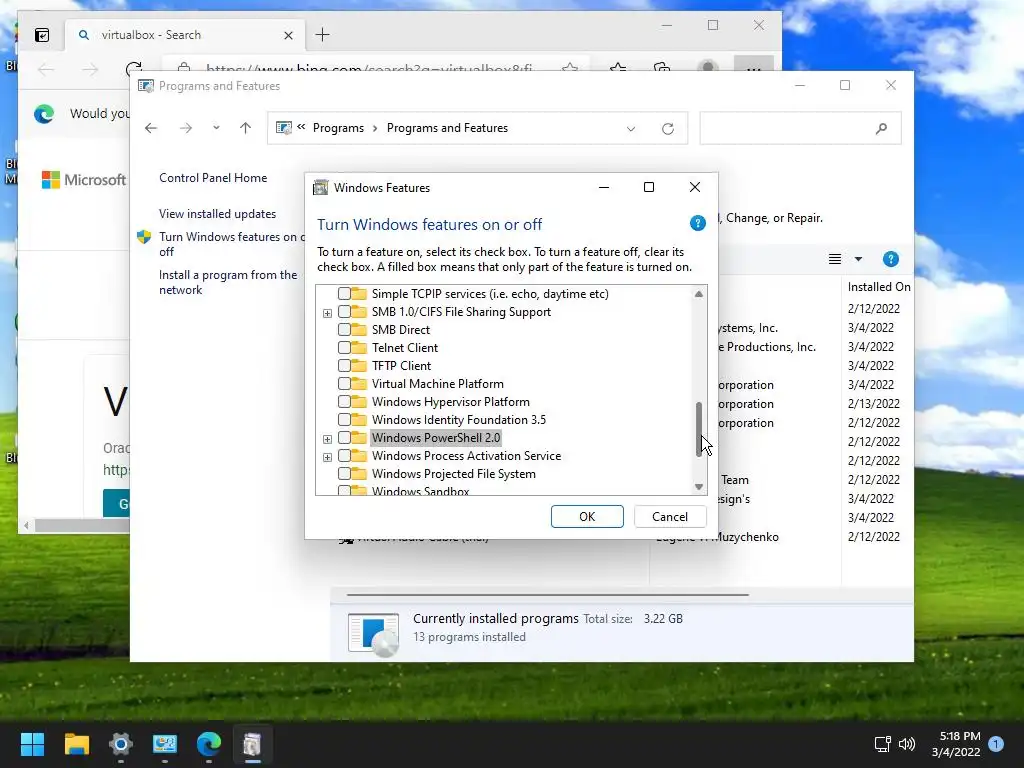Open volume speaker tray icon
Screen dimensions: 1024x768
tap(907, 744)
